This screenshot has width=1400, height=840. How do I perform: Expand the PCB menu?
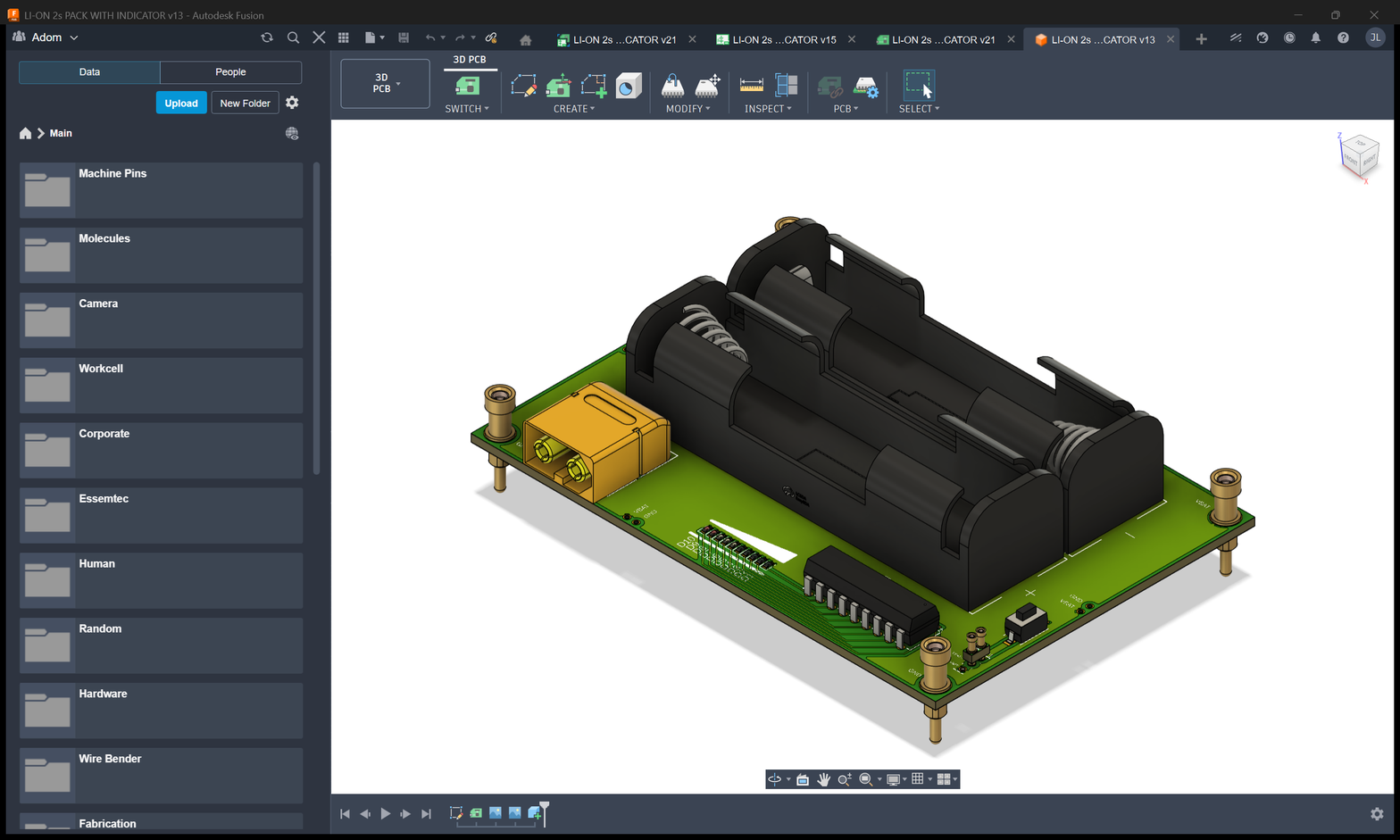coord(846,109)
